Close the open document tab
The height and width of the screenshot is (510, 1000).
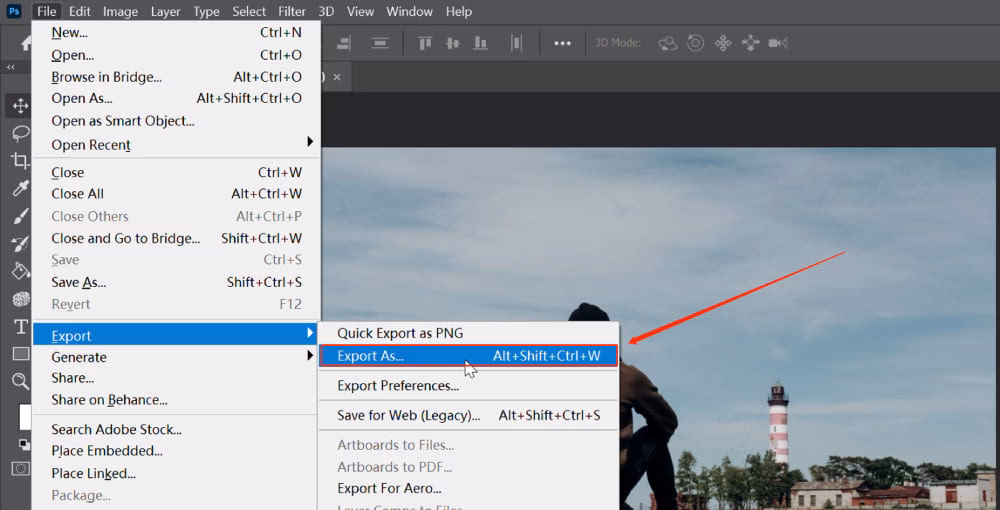[x=337, y=77]
